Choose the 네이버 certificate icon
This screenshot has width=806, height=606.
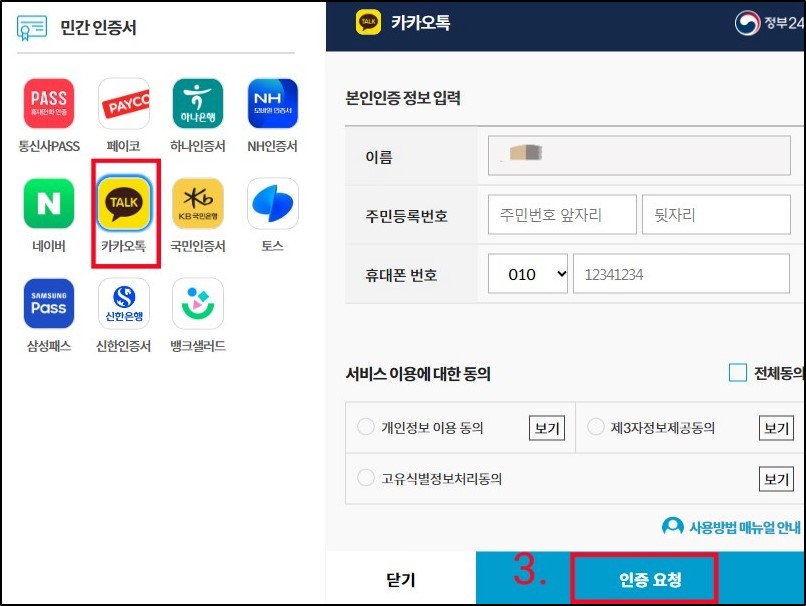(x=49, y=204)
